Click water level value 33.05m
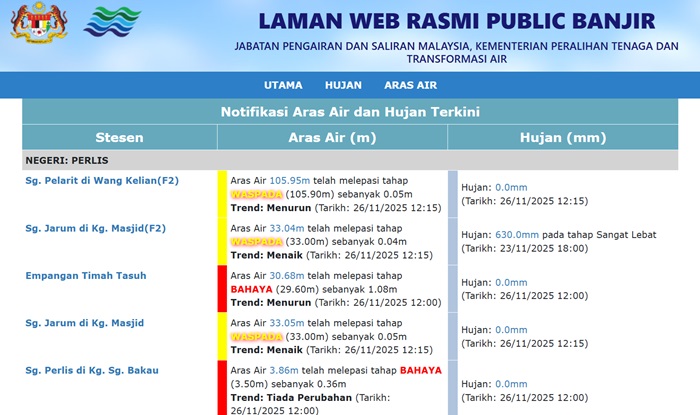This screenshot has width=700, height=415. (287, 323)
